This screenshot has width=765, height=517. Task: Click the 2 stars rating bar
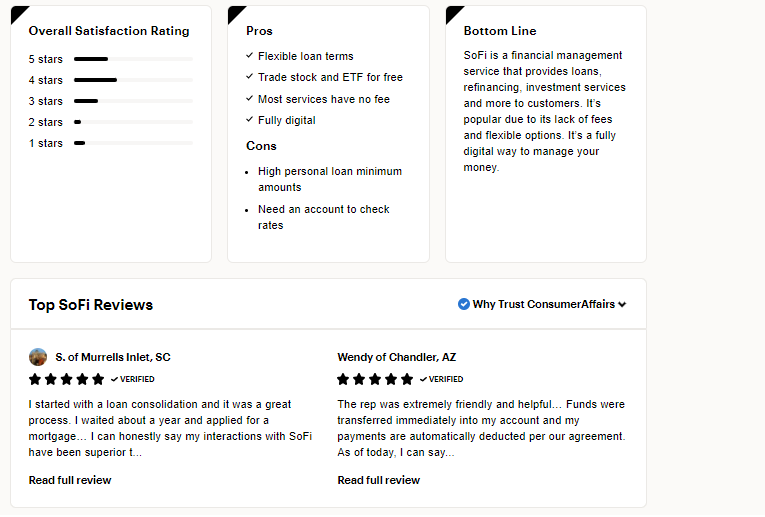(x=133, y=122)
